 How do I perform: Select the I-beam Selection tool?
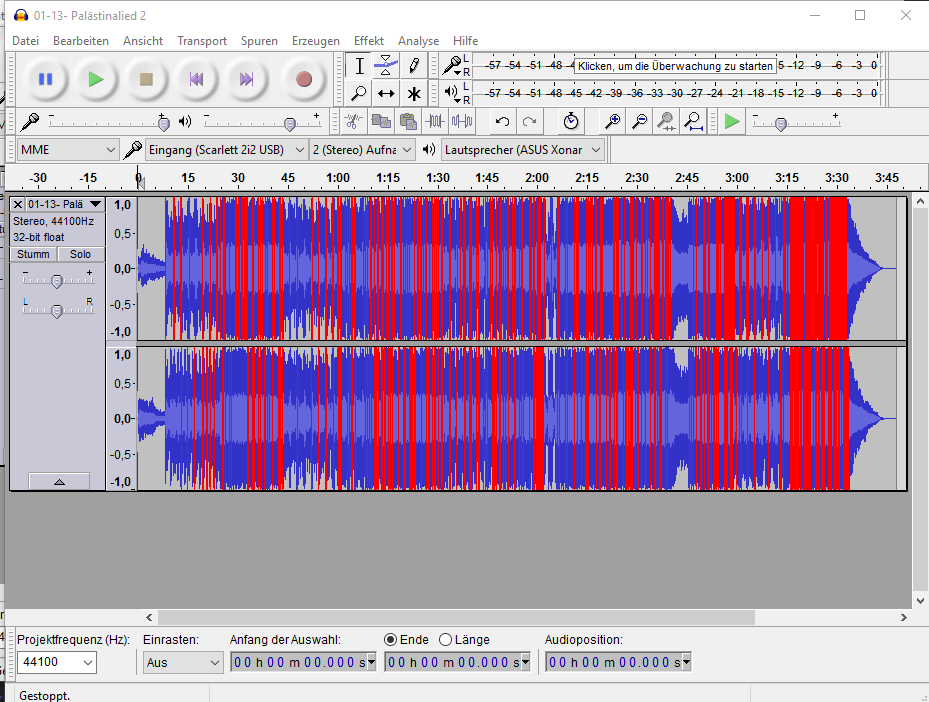[359, 66]
